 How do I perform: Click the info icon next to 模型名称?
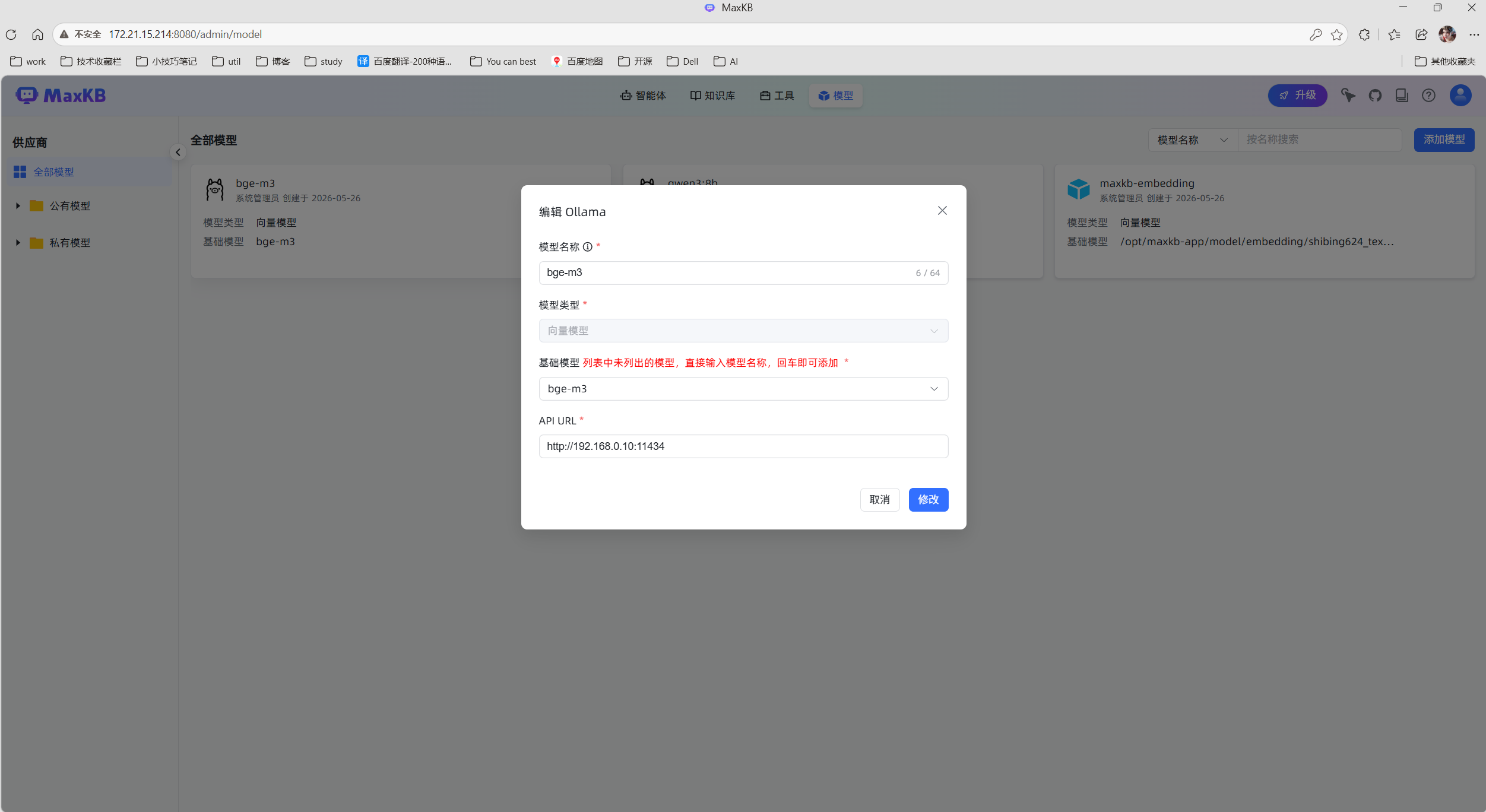[587, 247]
